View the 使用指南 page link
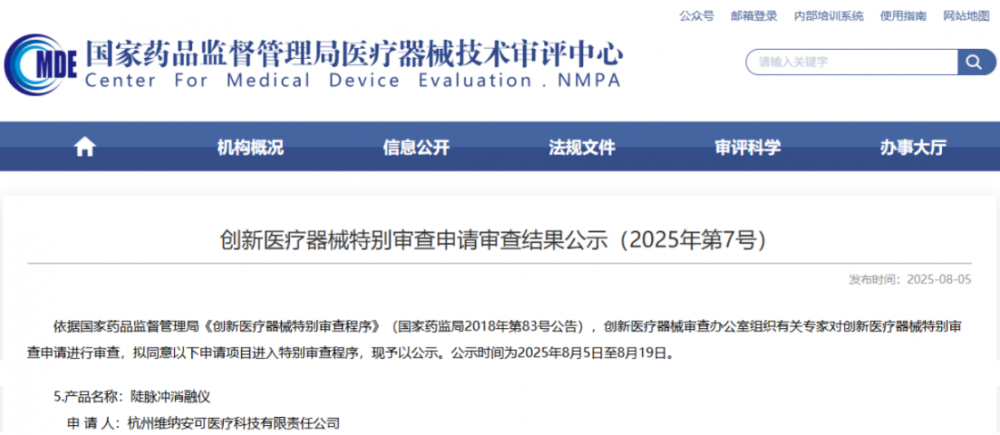The image size is (1000, 435). [902, 16]
